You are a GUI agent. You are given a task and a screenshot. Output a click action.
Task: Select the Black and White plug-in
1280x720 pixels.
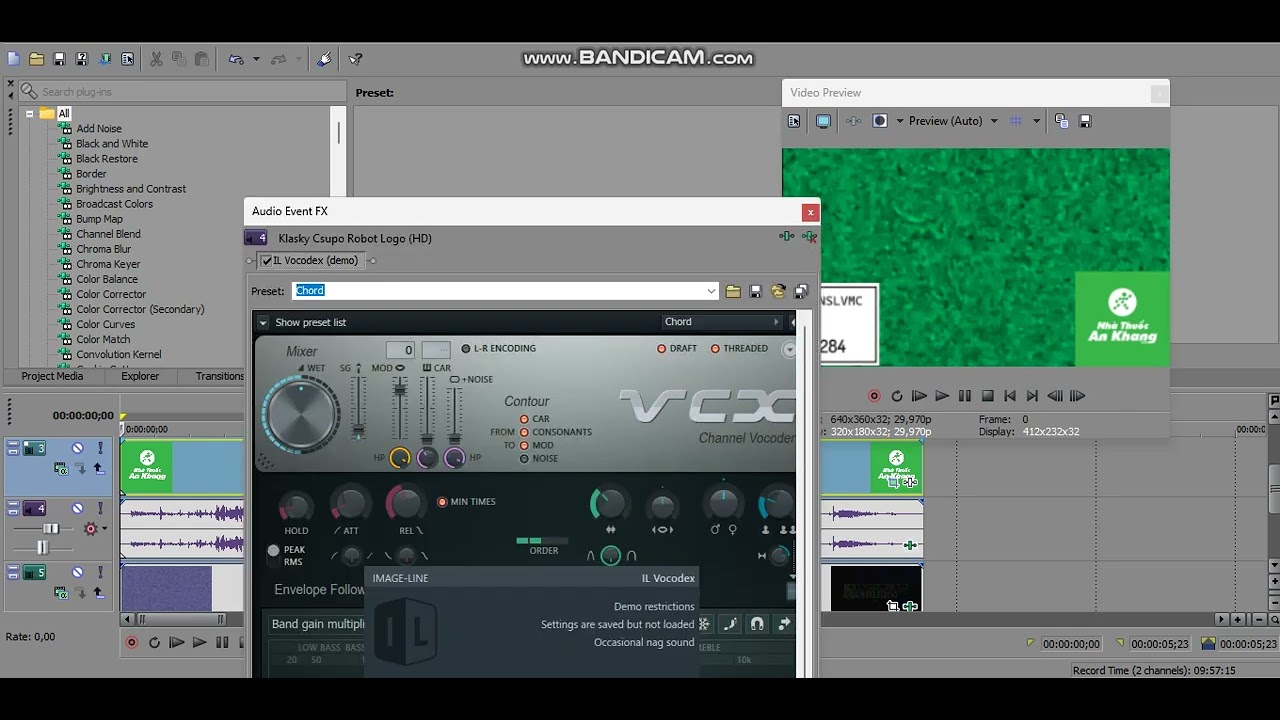pos(112,143)
